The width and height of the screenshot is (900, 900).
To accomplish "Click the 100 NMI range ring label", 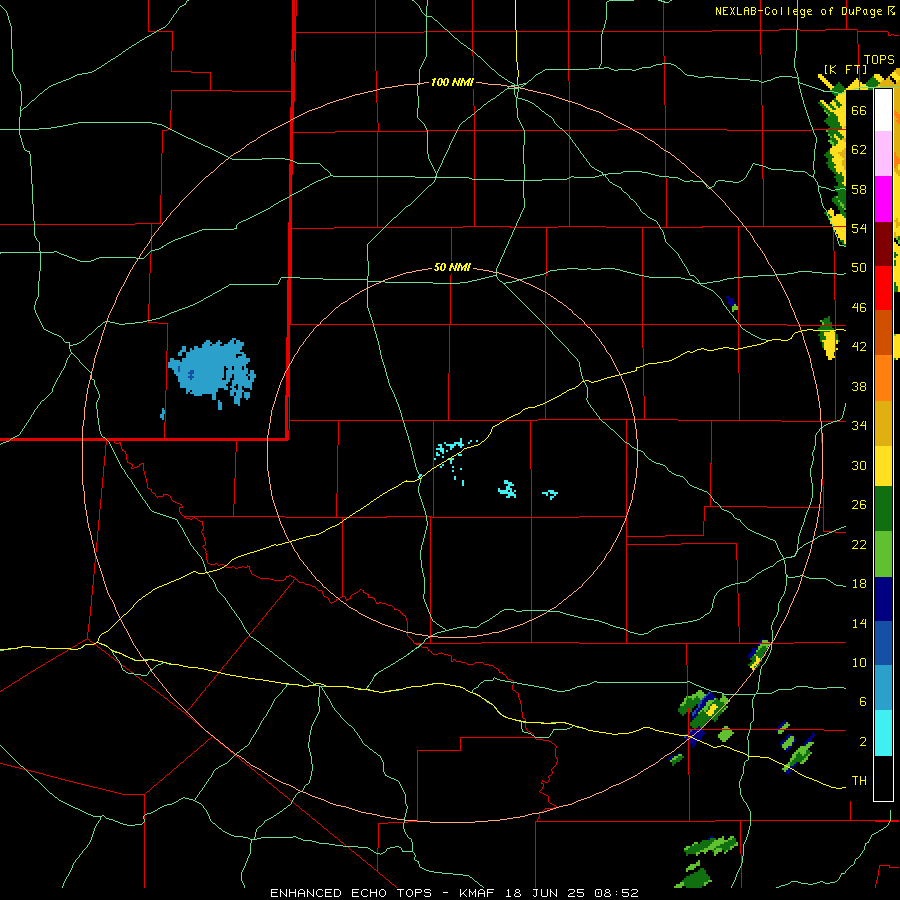I will tap(452, 82).
